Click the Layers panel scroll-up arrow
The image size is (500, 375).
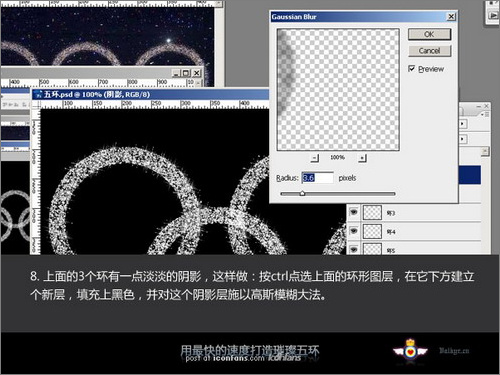click(485, 152)
